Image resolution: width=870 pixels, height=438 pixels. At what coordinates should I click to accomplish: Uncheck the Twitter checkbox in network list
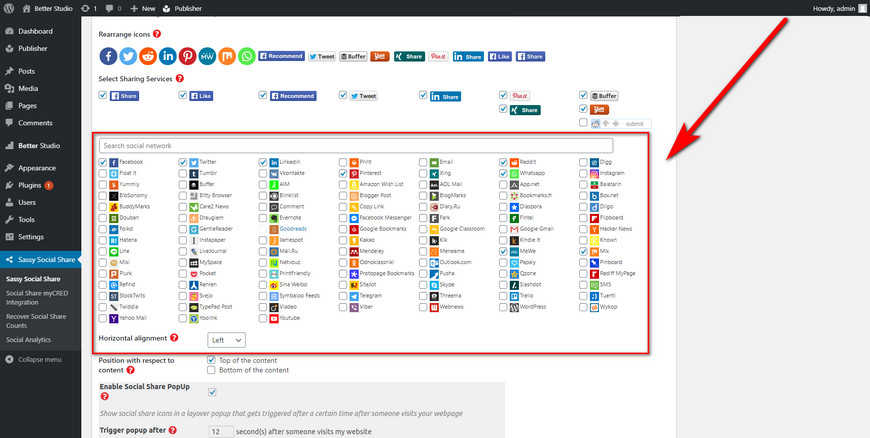point(183,162)
